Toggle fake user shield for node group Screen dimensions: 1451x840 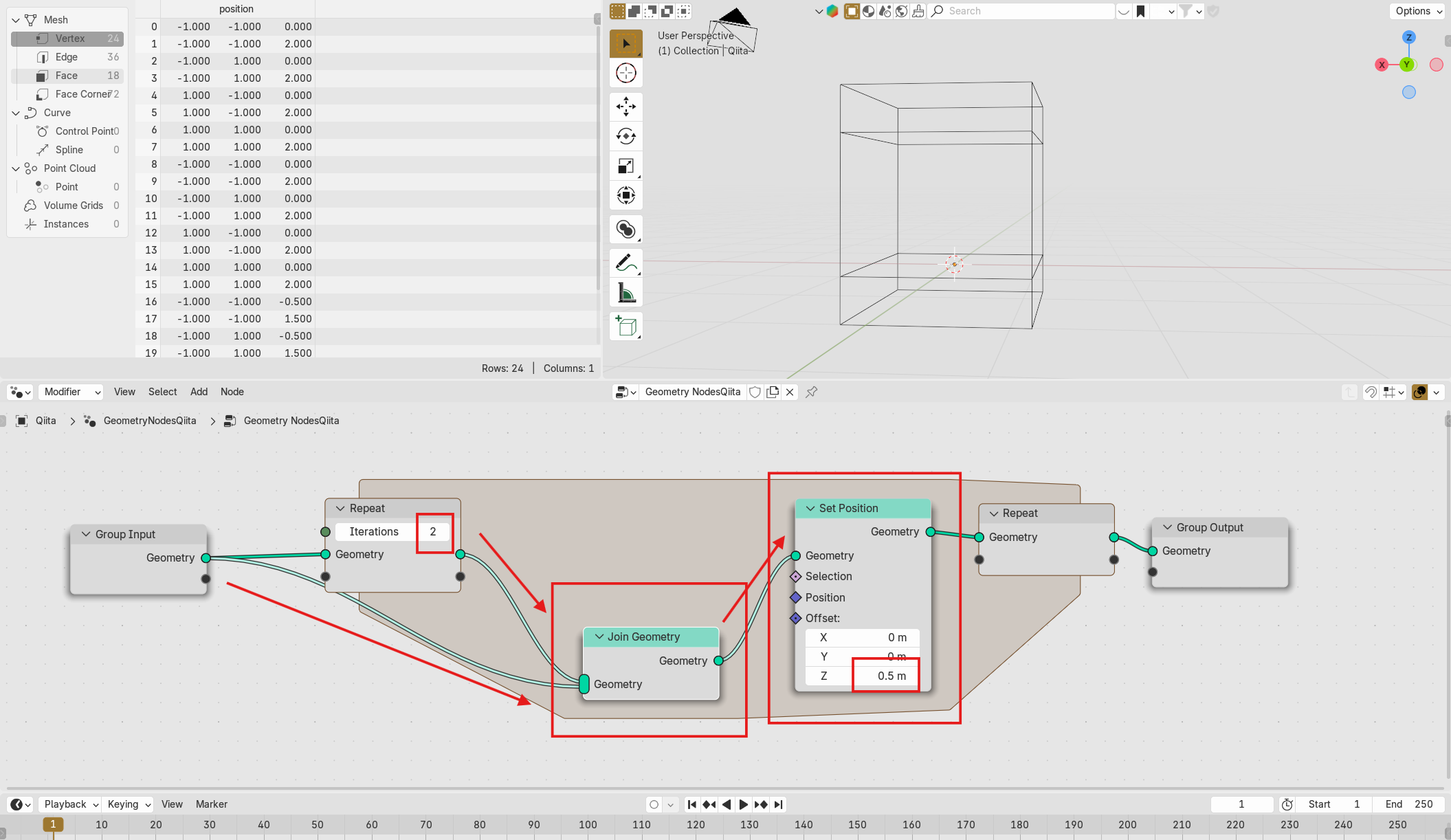[x=755, y=392]
